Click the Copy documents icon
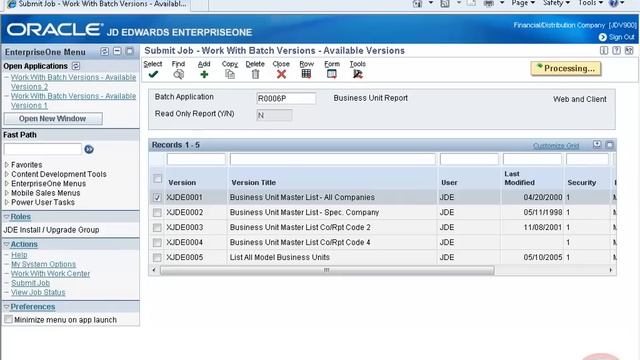Viewport: 640px width, 360px height. 230,74
